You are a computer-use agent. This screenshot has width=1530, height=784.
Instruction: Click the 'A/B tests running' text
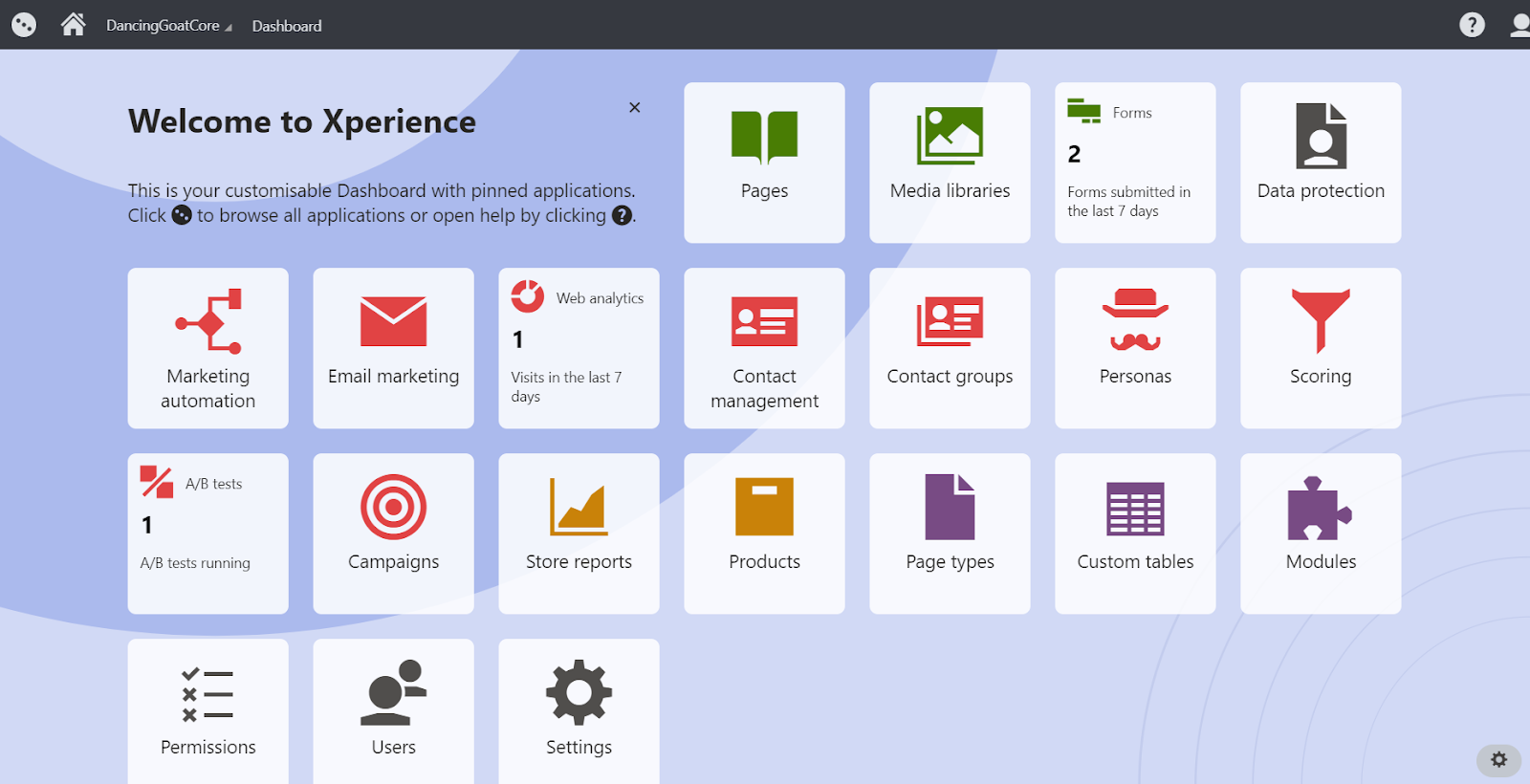195,563
